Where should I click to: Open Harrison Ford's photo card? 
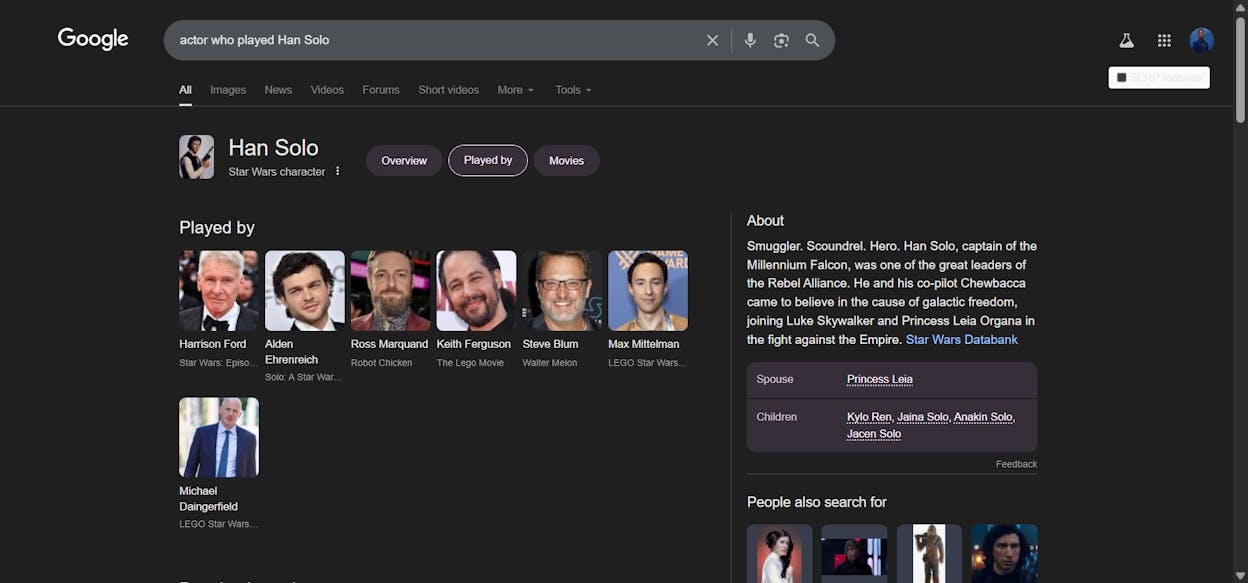pyautogui.click(x=219, y=291)
